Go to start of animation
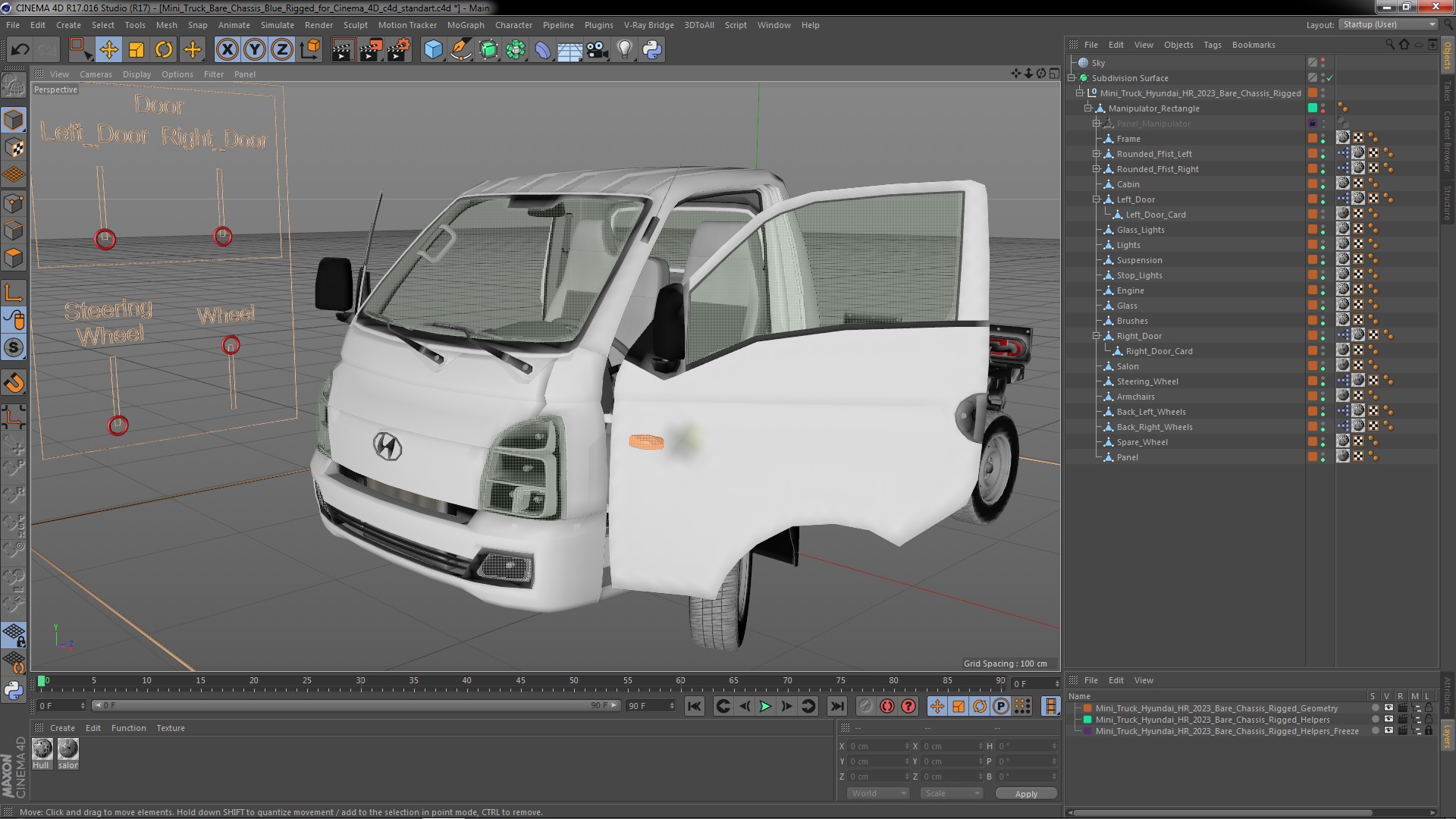The image size is (1456, 819). (x=694, y=706)
